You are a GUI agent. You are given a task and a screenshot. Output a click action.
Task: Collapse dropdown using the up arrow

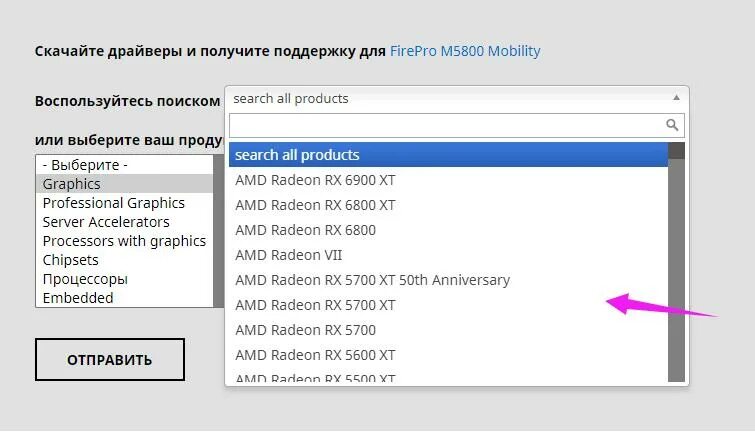click(676, 98)
